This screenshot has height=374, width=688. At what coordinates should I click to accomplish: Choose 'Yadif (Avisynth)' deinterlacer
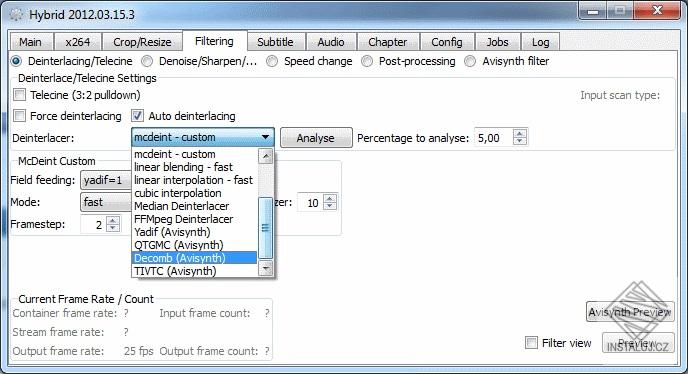[194, 232]
